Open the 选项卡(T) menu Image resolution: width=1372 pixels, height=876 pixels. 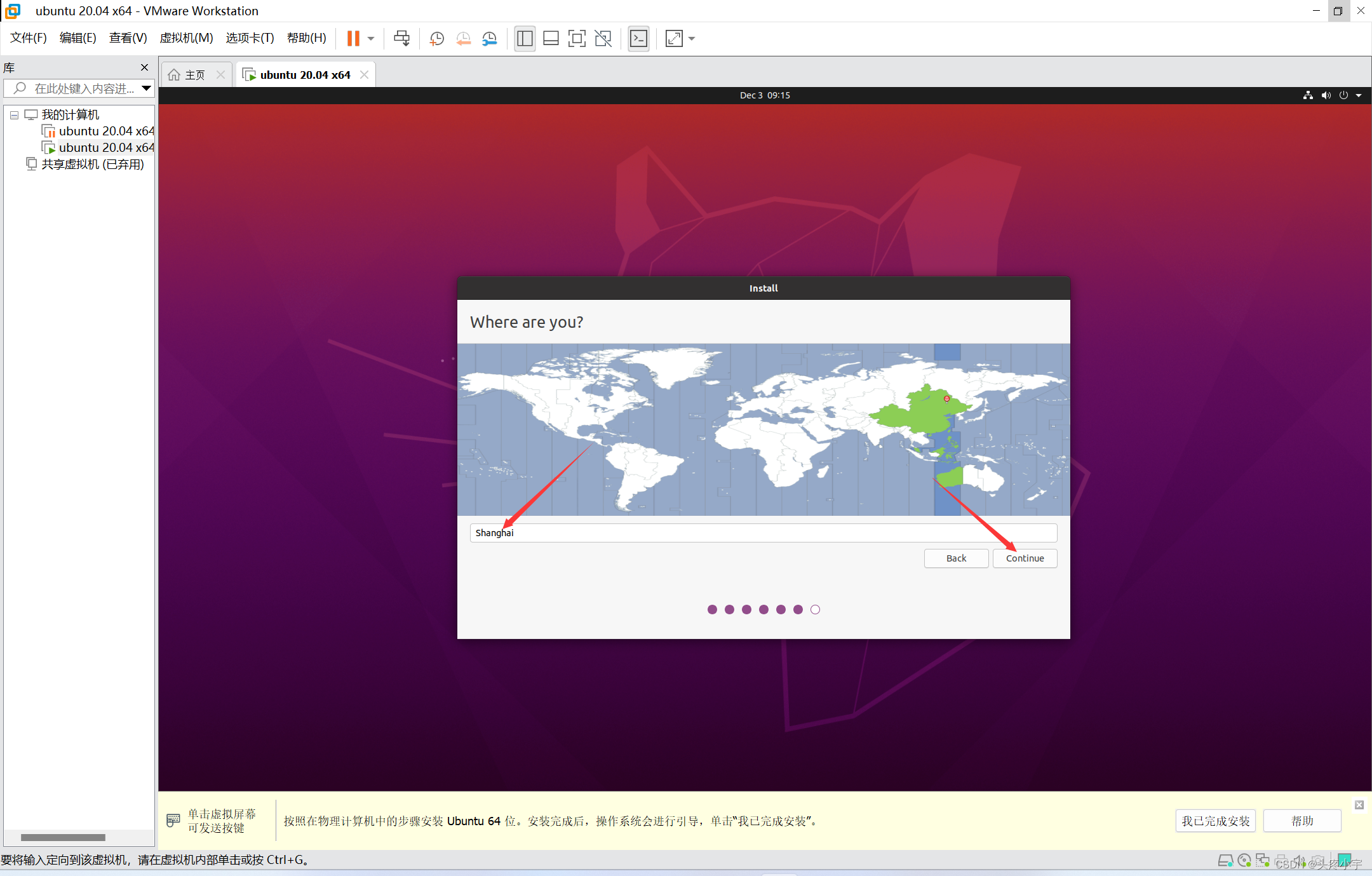click(250, 38)
